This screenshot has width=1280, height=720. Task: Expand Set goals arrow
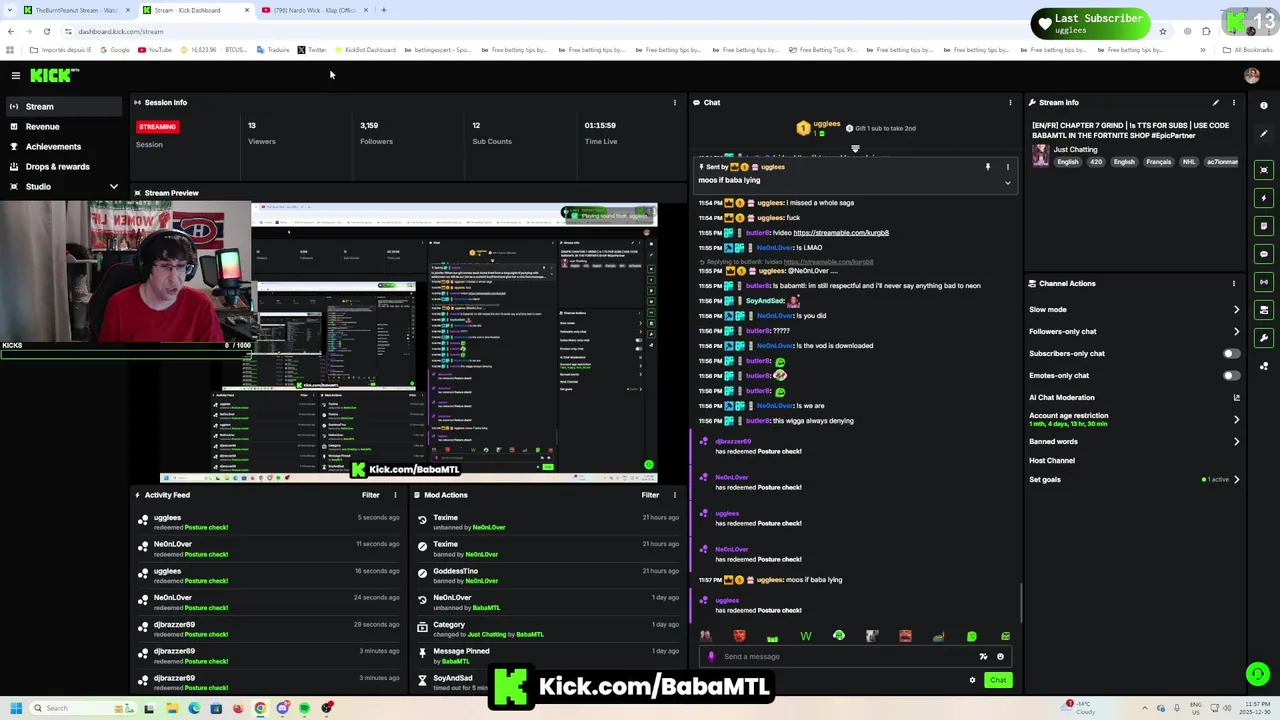point(1236,479)
